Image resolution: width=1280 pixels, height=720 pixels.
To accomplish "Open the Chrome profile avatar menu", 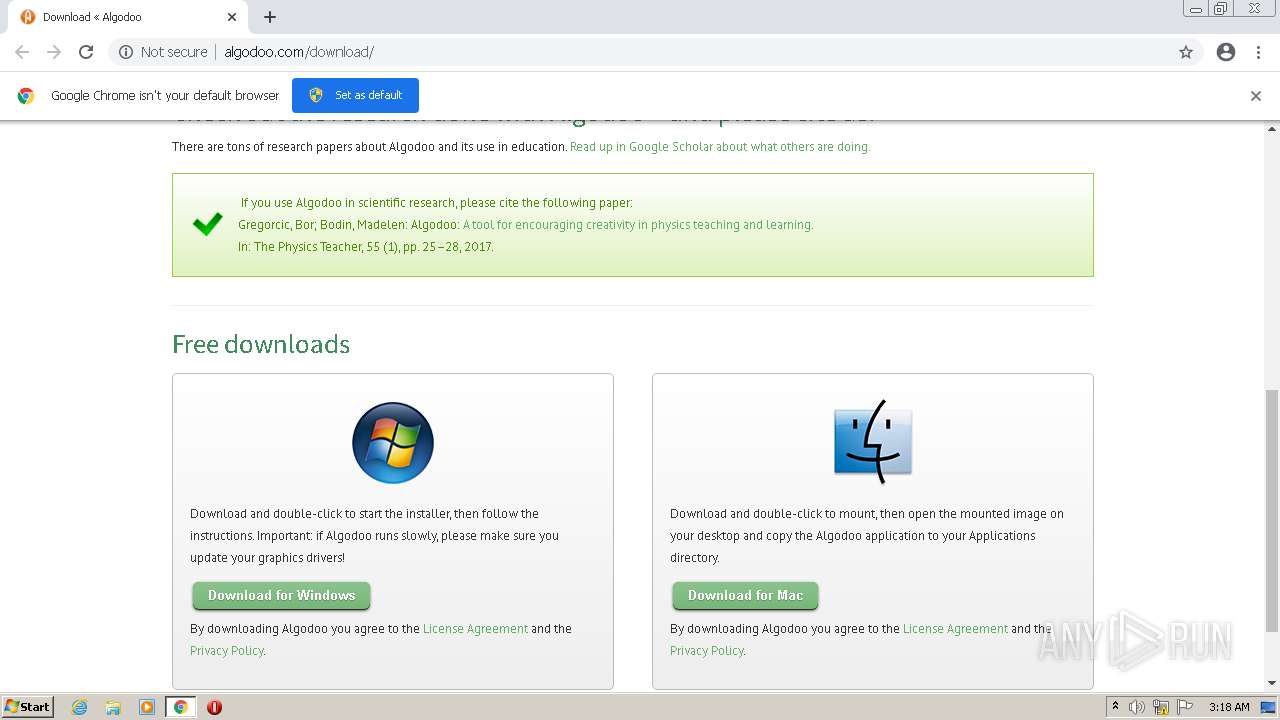I will tap(1226, 52).
